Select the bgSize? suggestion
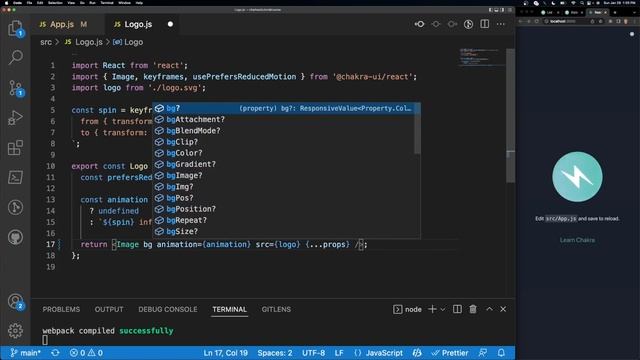Image resolution: width=640 pixels, height=360 pixels. tap(283, 231)
